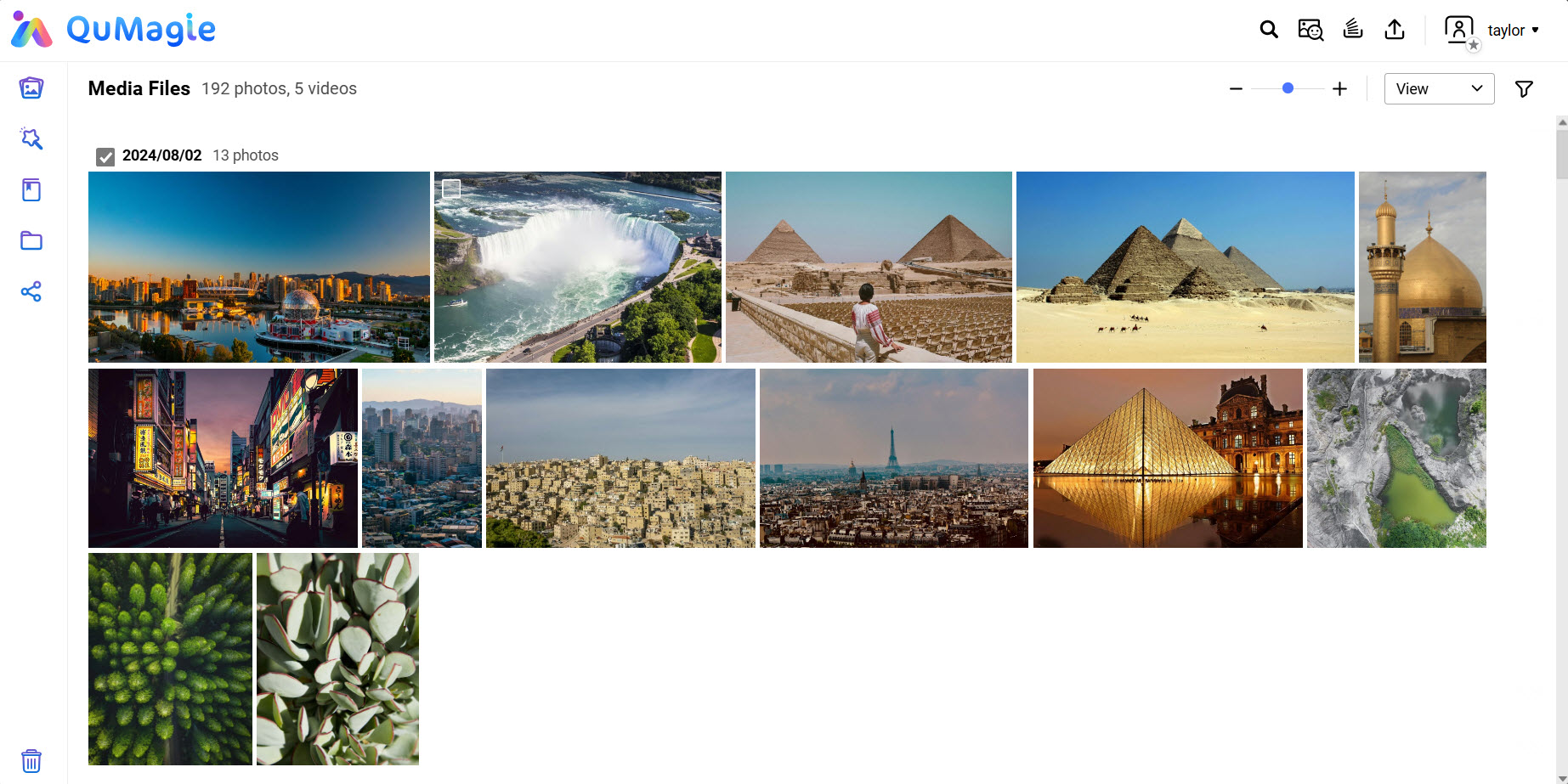
Task: Click the upload icon
Action: click(x=1395, y=30)
